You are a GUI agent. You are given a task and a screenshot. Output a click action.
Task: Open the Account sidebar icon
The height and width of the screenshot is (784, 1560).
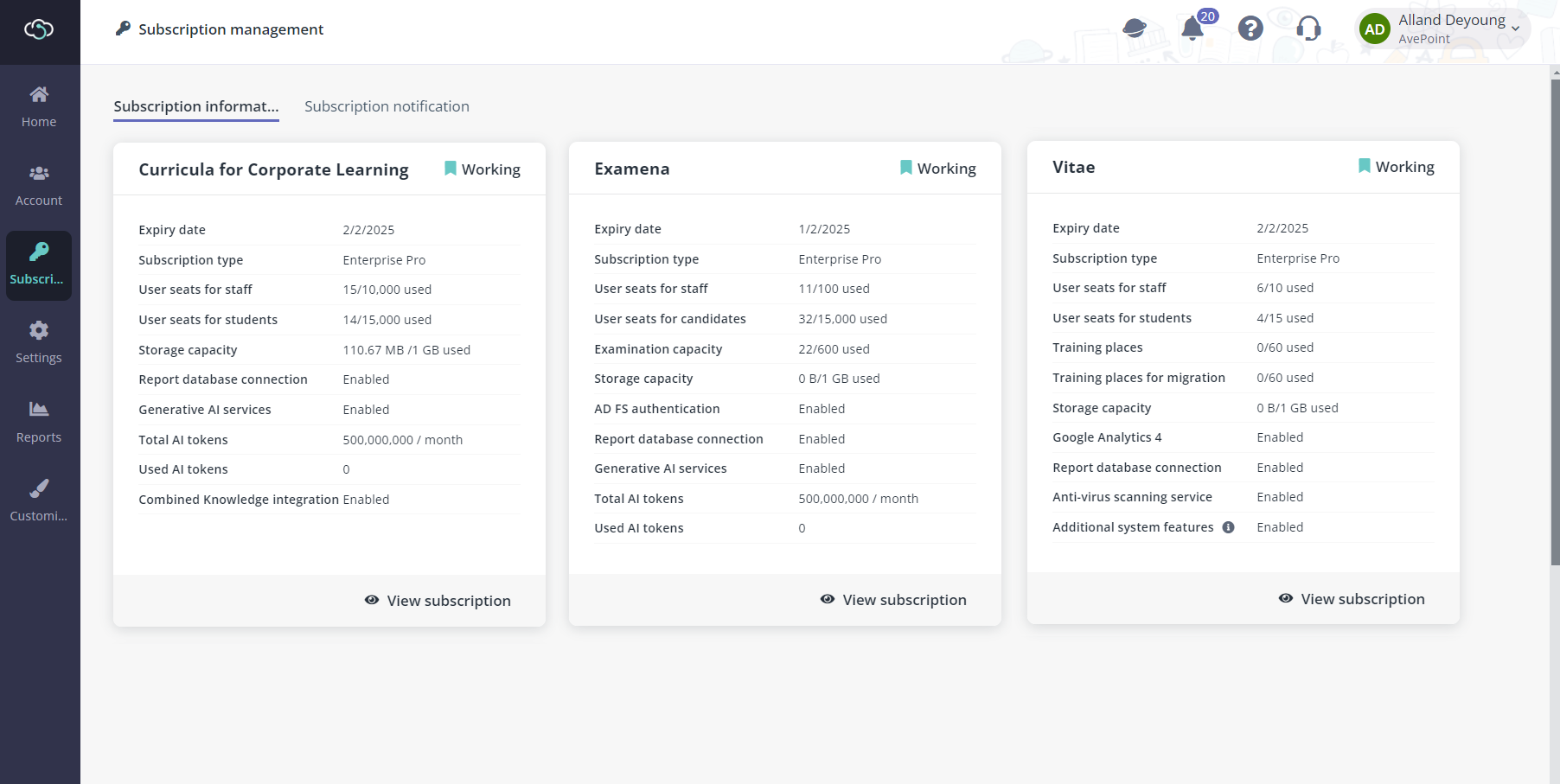click(39, 173)
